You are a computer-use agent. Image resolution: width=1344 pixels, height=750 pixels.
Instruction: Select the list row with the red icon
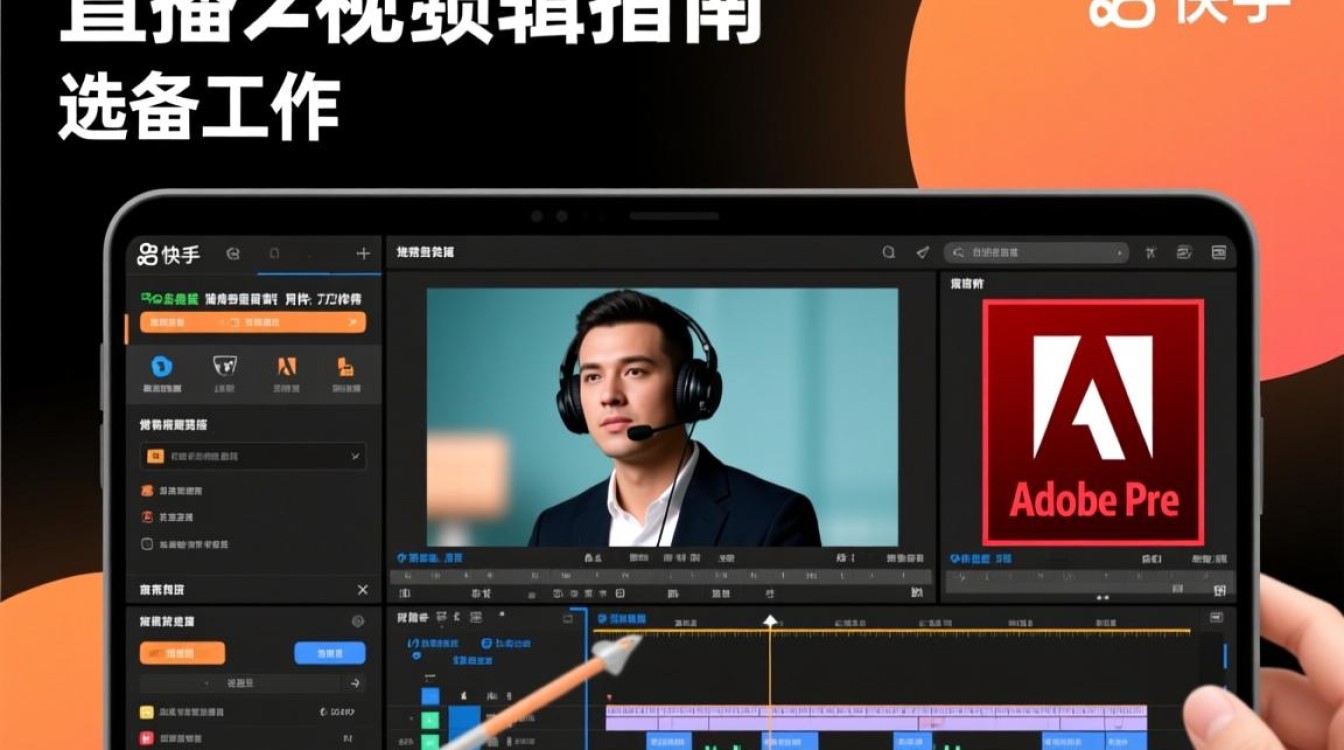pyautogui.click(x=168, y=517)
